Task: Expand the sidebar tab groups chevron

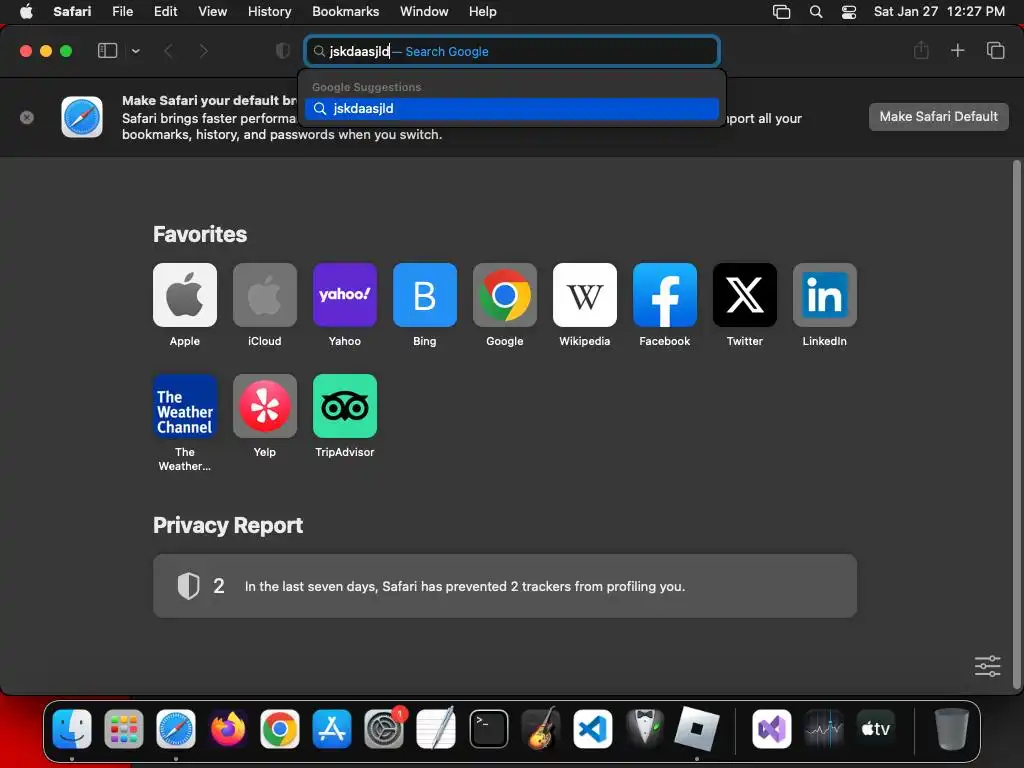Action: (x=136, y=51)
